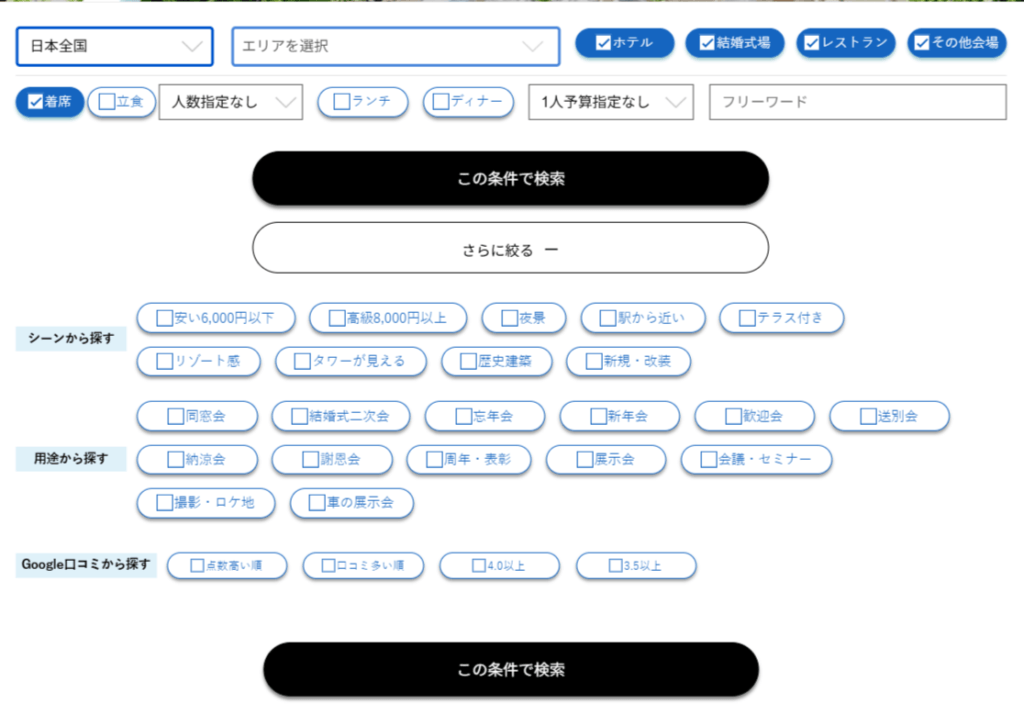Open the エリアを選択 dropdown
Image resolution: width=1024 pixels, height=715 pixels.
(396, 46)
